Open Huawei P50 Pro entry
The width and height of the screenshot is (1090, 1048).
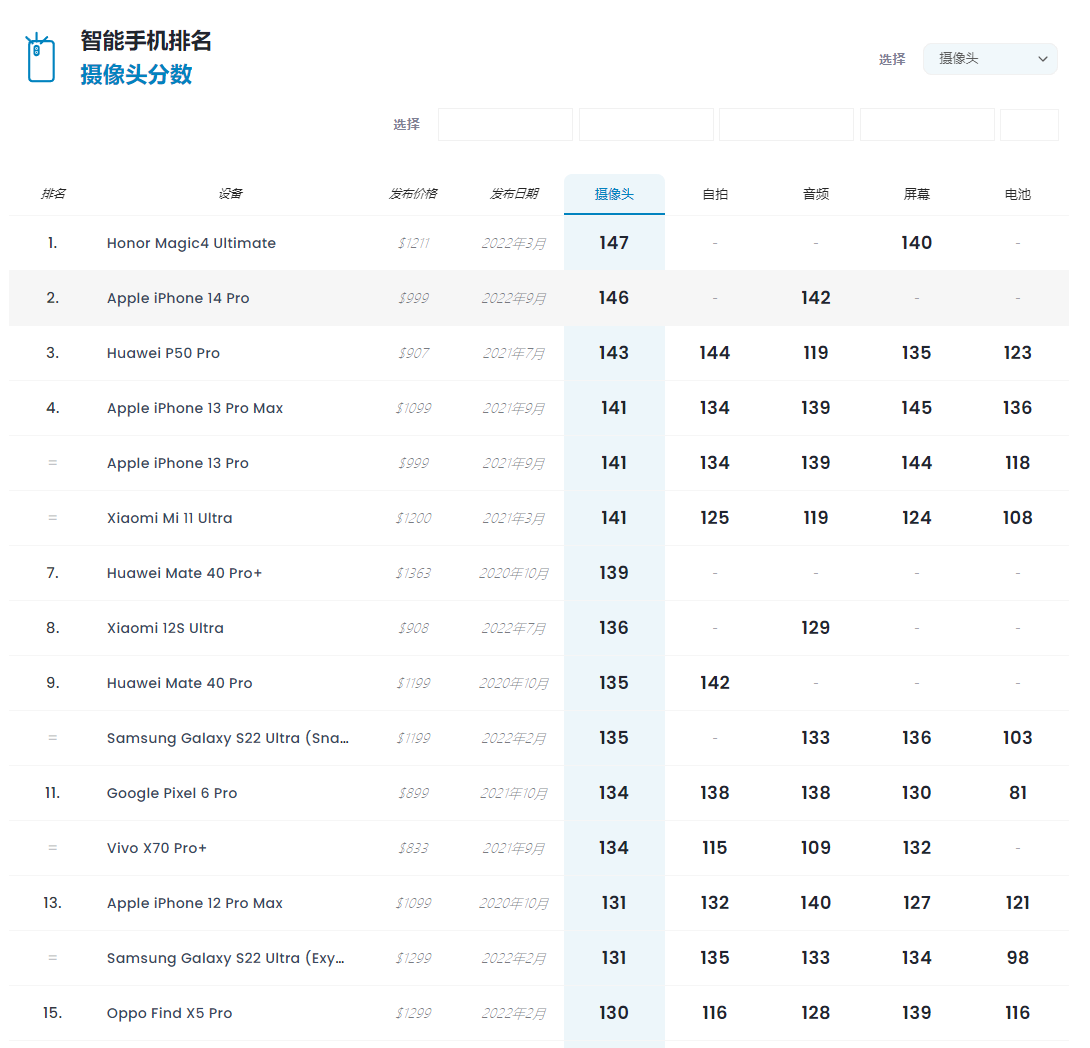tap(163, 353)
